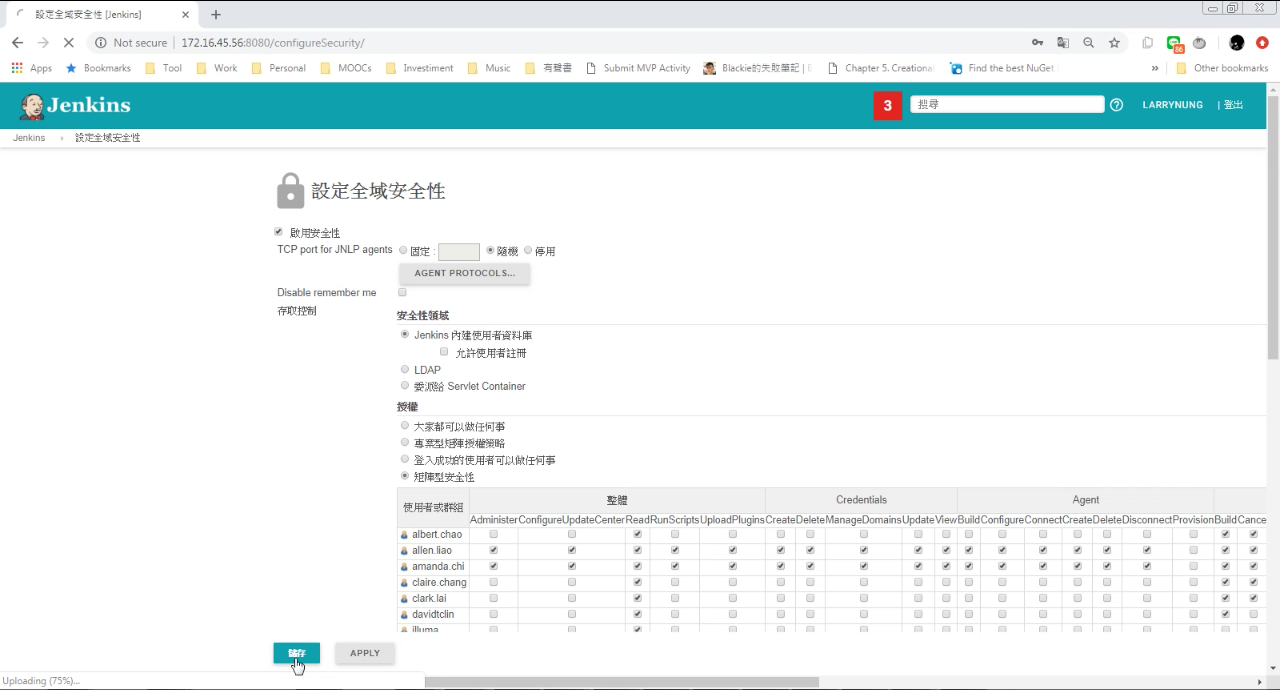Toggle UploadPlugins checkbox for claire.chang
Viewport: 1280px width, 690px height.
click(x=733, y=582)
